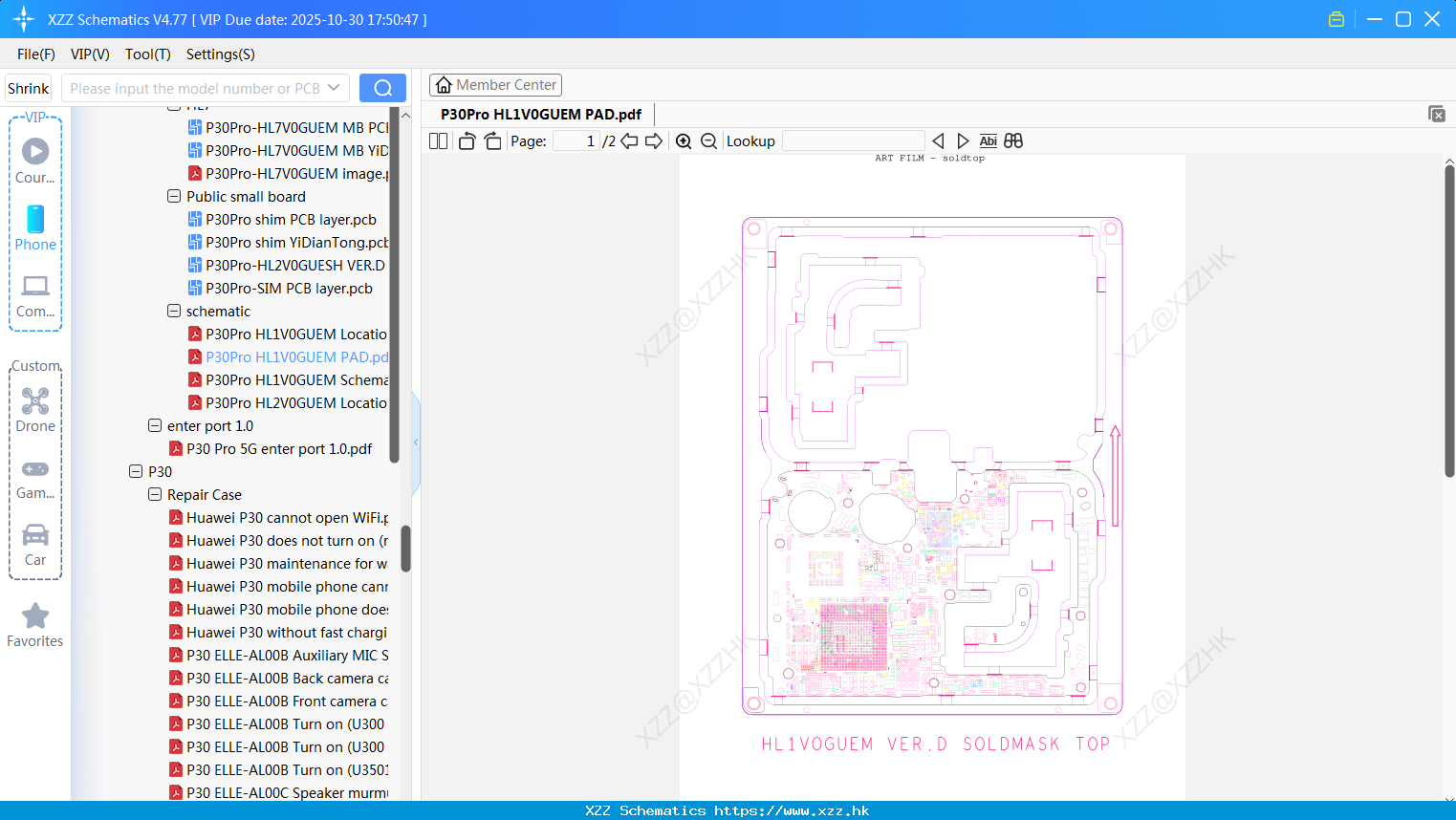Open the File(F) menu
The width and height of the screenshot is (1456, 820).
click(x=36, y=54)
